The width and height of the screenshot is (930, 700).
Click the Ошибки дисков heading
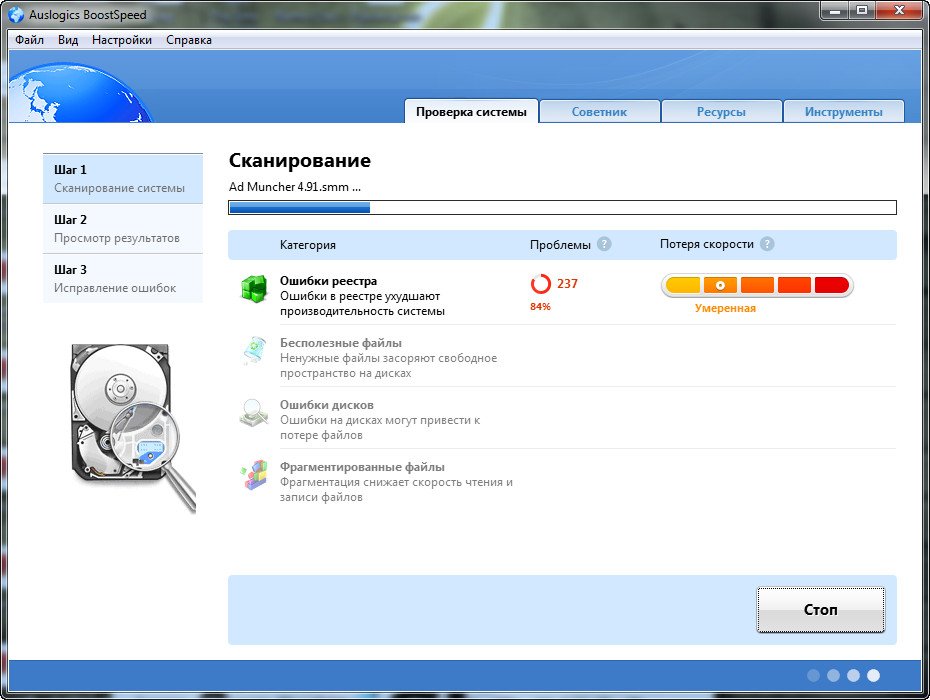coord(327,405)
